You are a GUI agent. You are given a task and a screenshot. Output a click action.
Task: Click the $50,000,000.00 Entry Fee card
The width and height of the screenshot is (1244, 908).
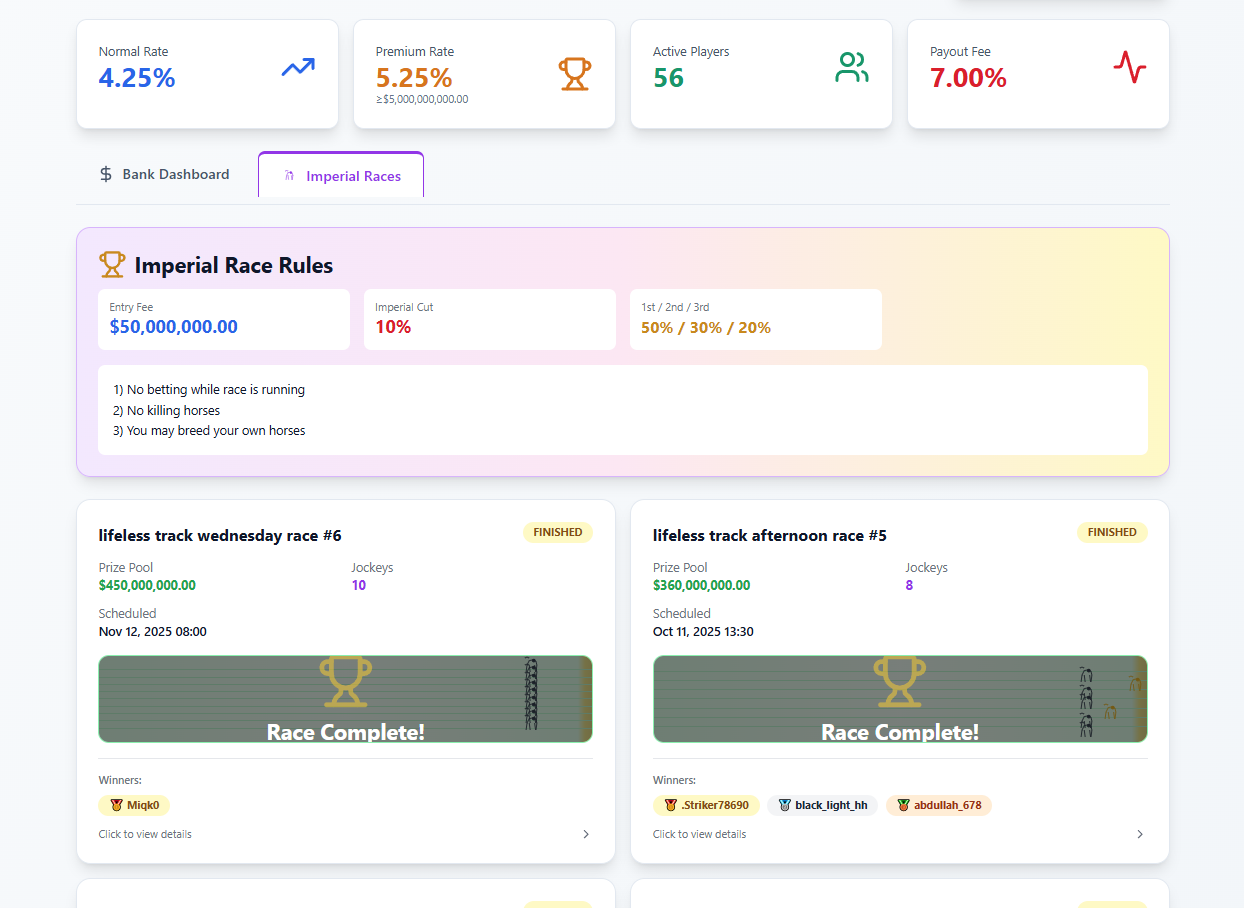[224, 319]
